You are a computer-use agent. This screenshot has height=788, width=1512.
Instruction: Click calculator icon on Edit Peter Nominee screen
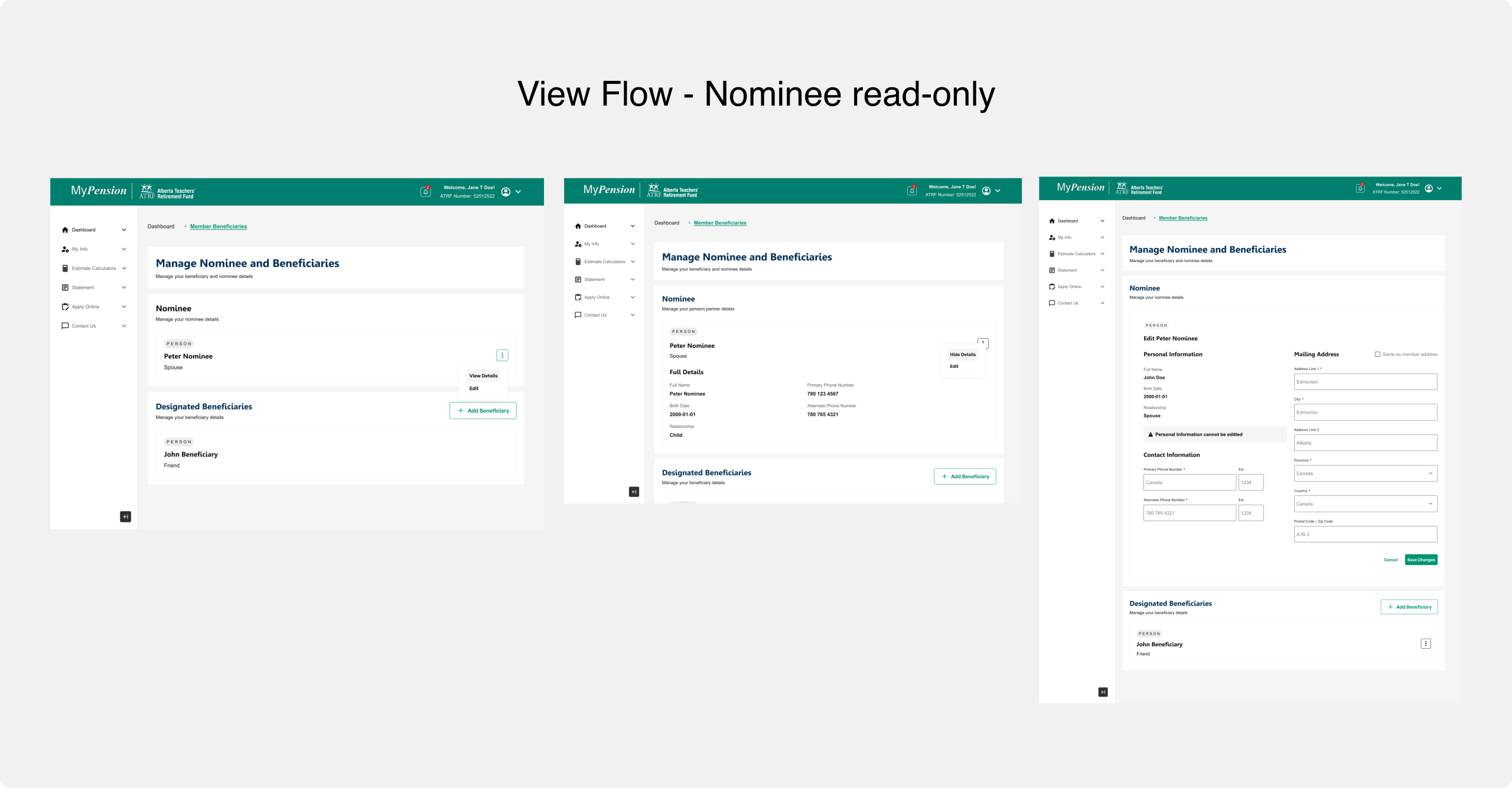1052,254
